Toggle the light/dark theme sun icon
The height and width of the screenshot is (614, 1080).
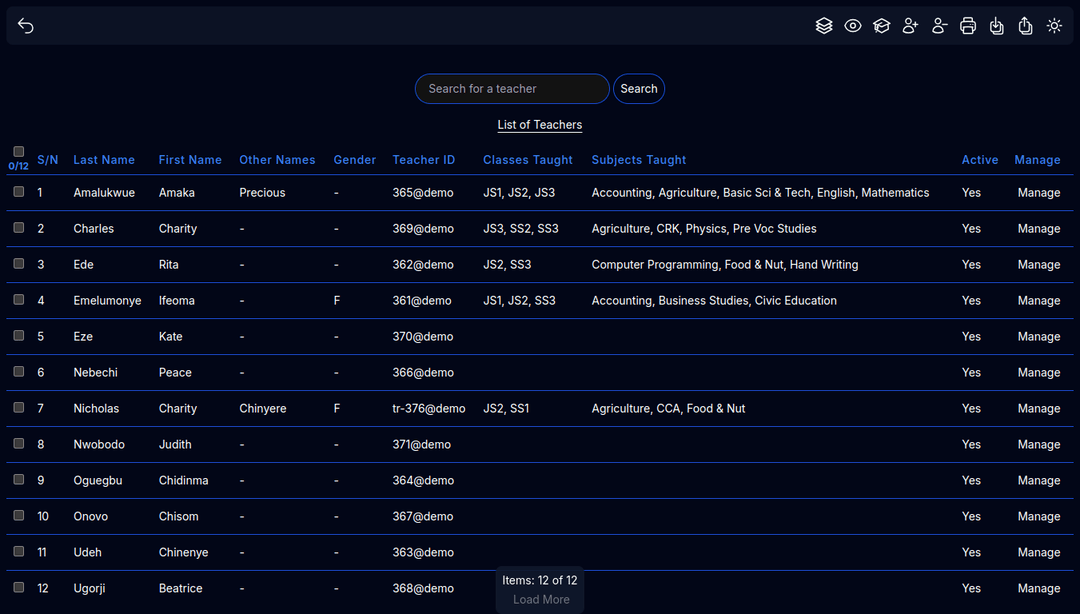click(1054, 26)
